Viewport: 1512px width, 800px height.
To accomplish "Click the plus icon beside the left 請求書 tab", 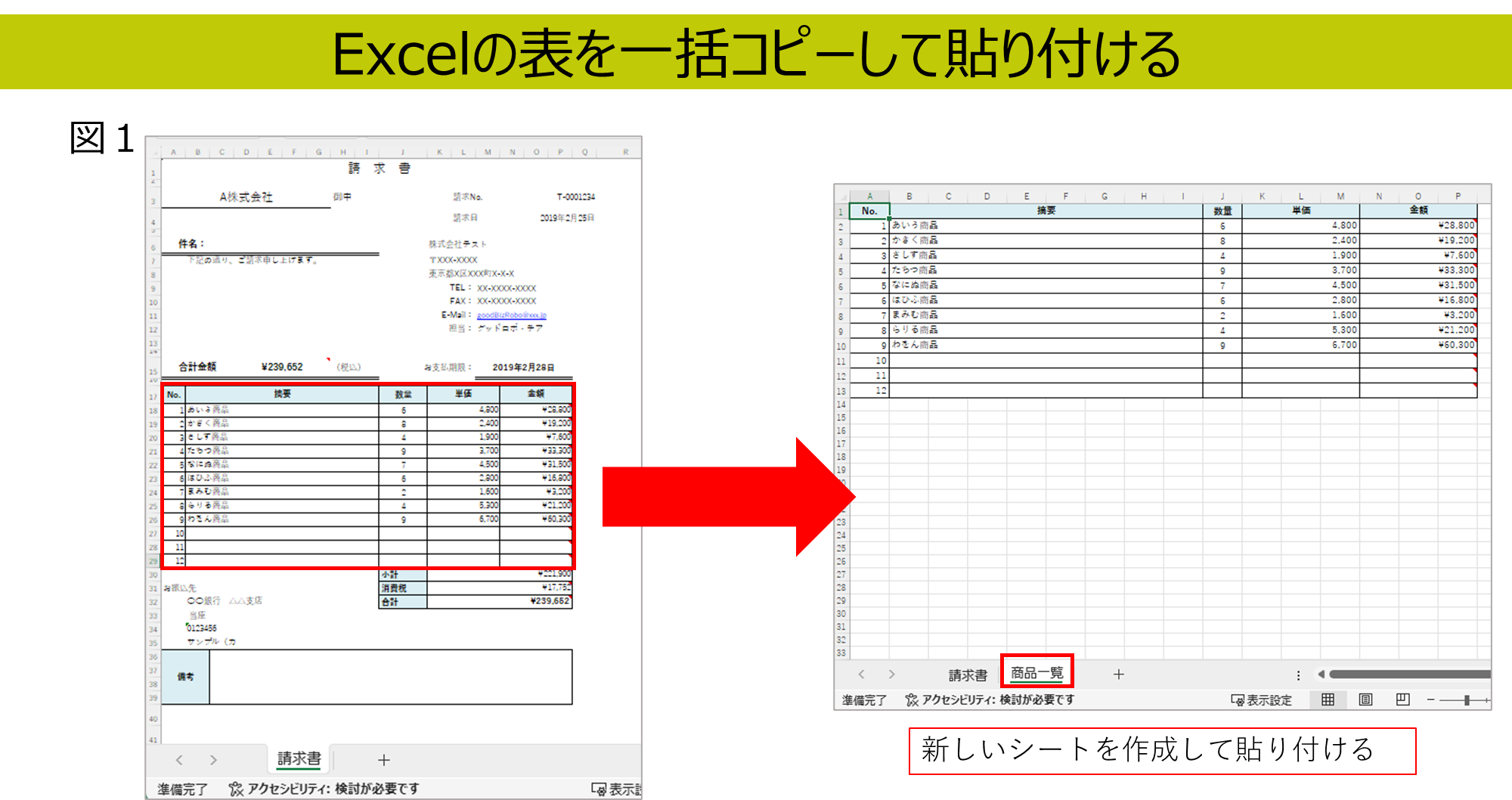I will click(384, 760).
